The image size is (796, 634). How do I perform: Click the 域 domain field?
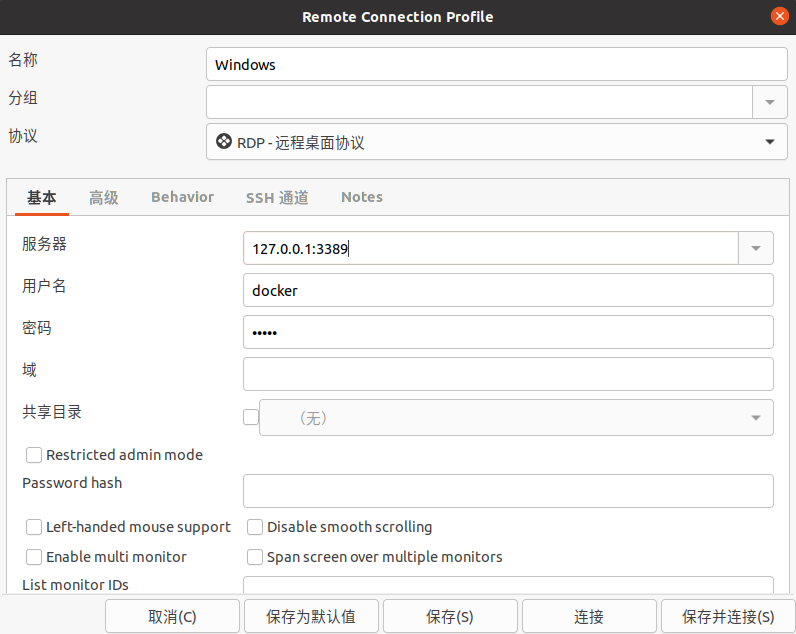click(x=508, y=374)
